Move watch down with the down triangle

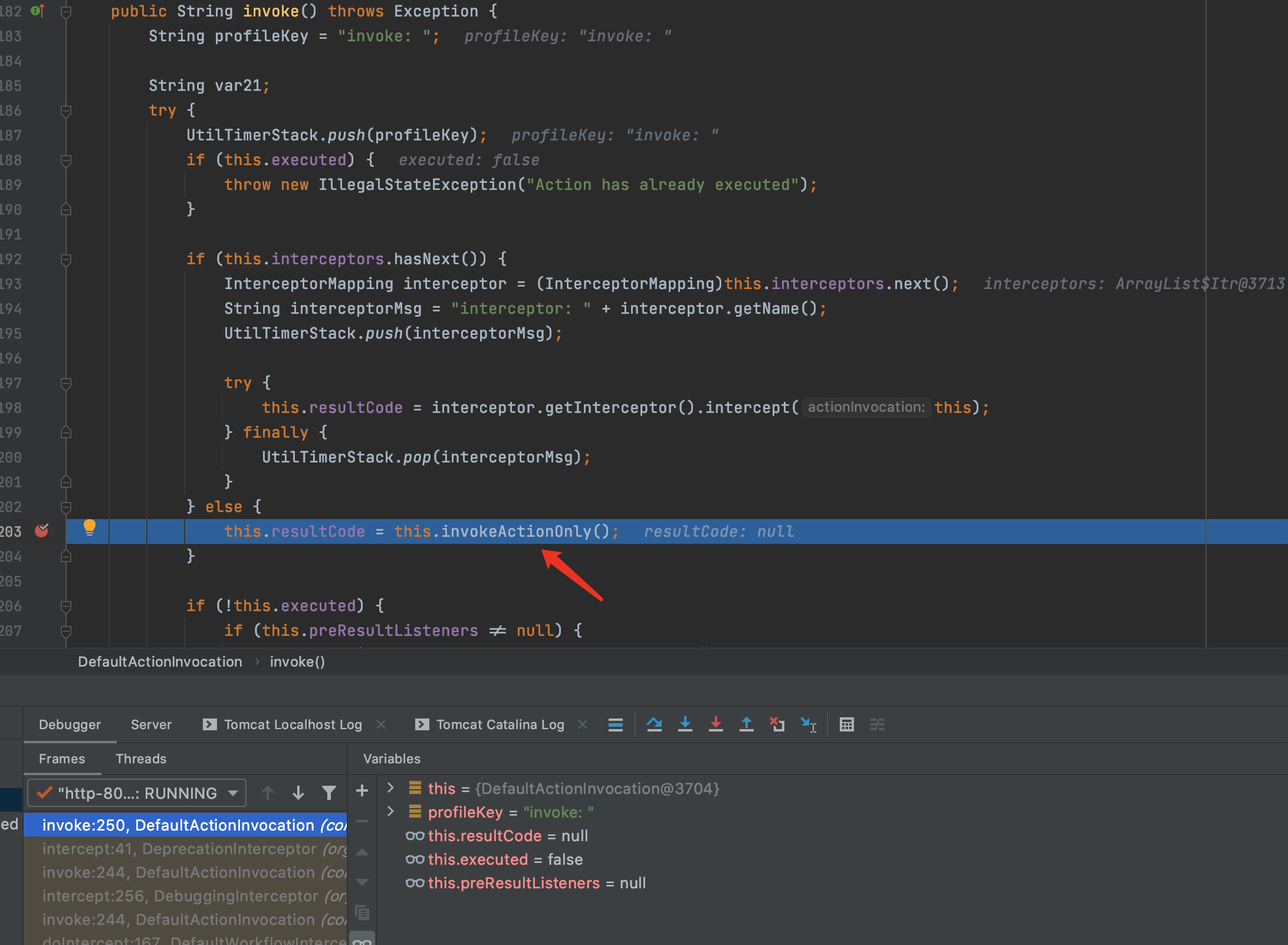pos(362,882)
